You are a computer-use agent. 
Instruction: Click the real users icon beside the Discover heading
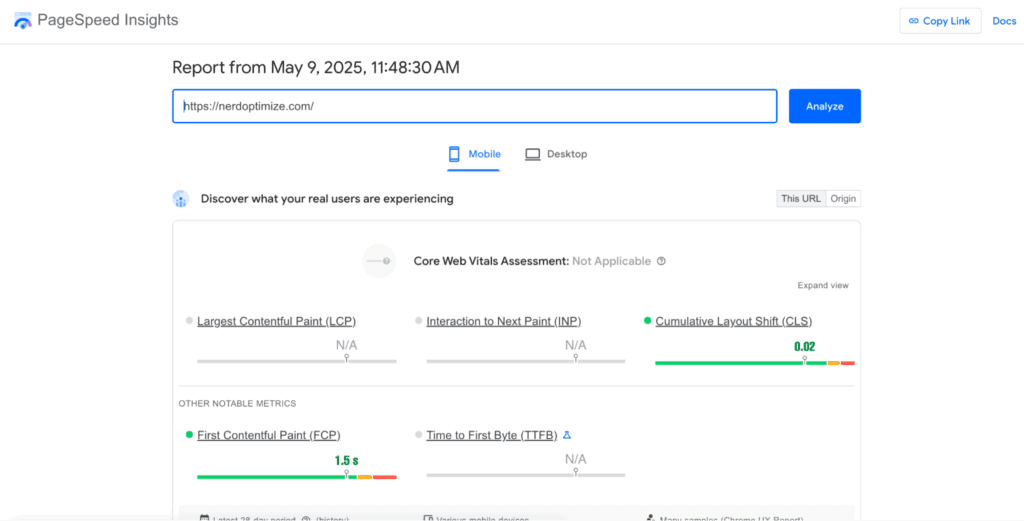[180, 199]
